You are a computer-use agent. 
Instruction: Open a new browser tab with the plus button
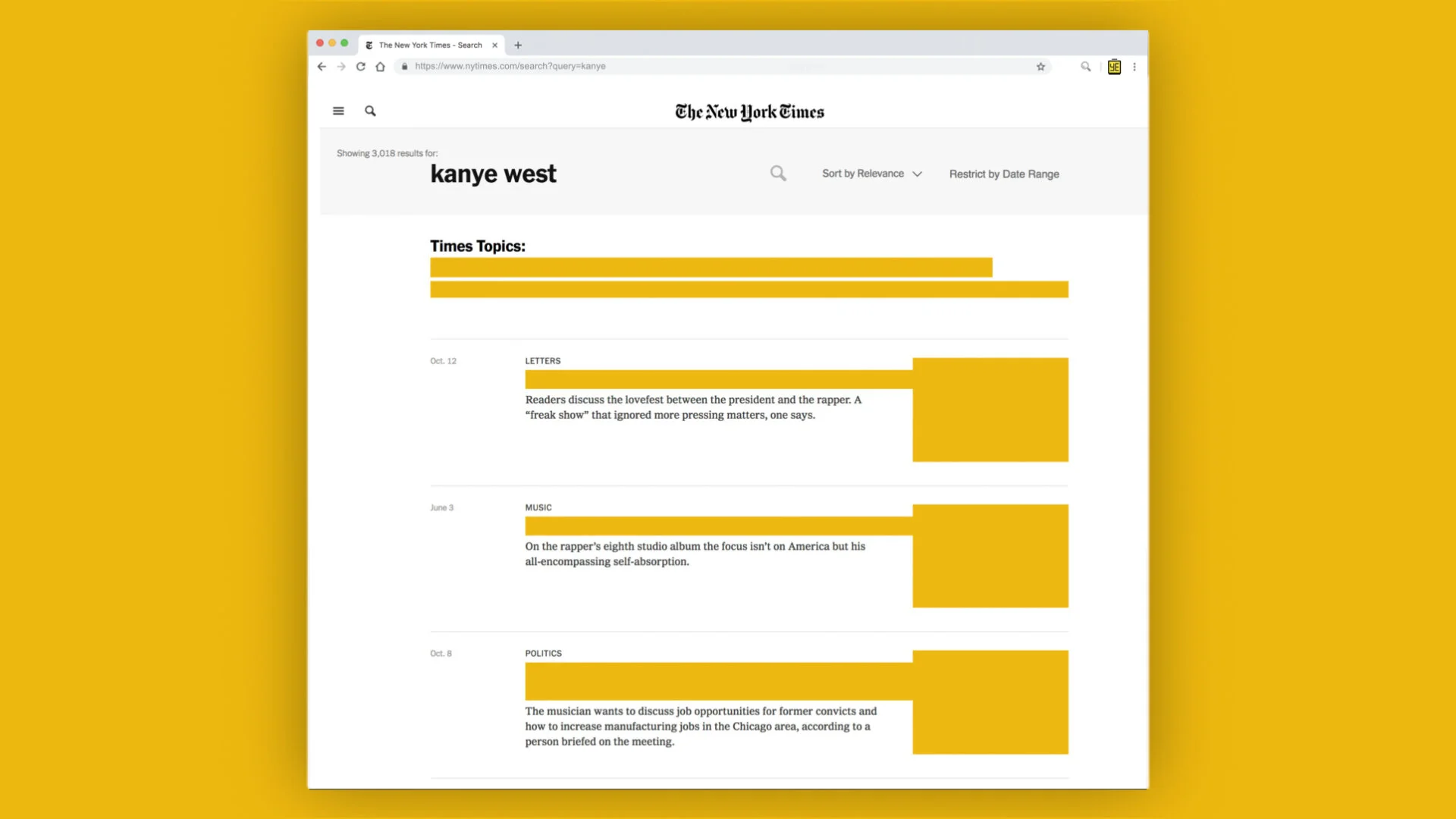pyautogui.click(x=518, y=45)
